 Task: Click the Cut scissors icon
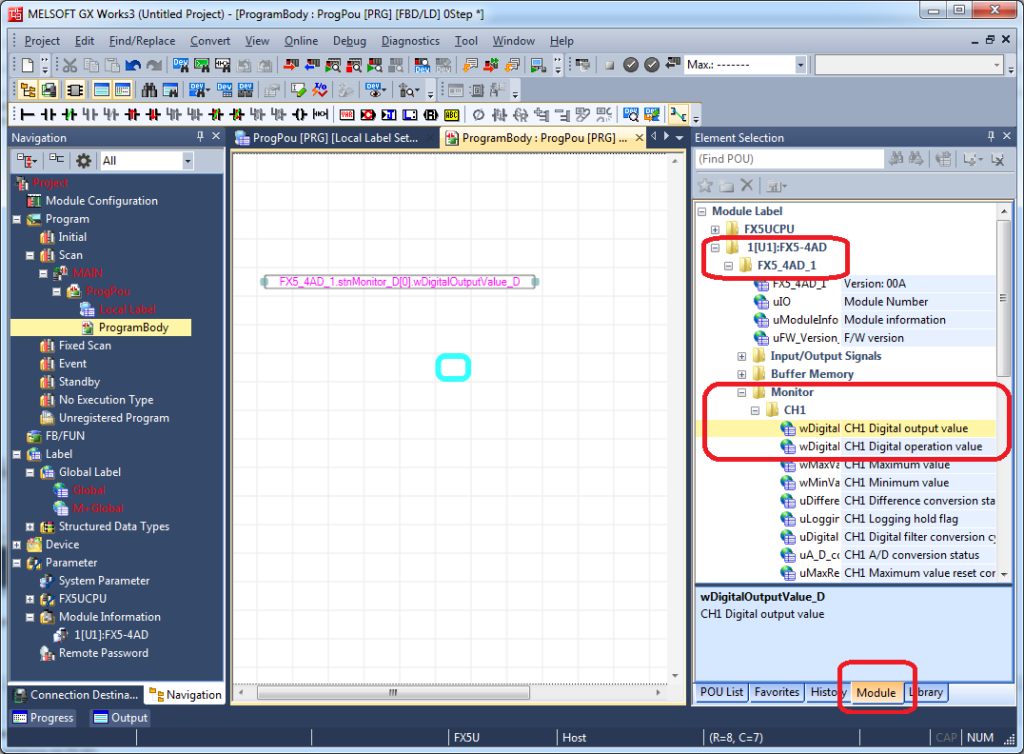[70, 65]
